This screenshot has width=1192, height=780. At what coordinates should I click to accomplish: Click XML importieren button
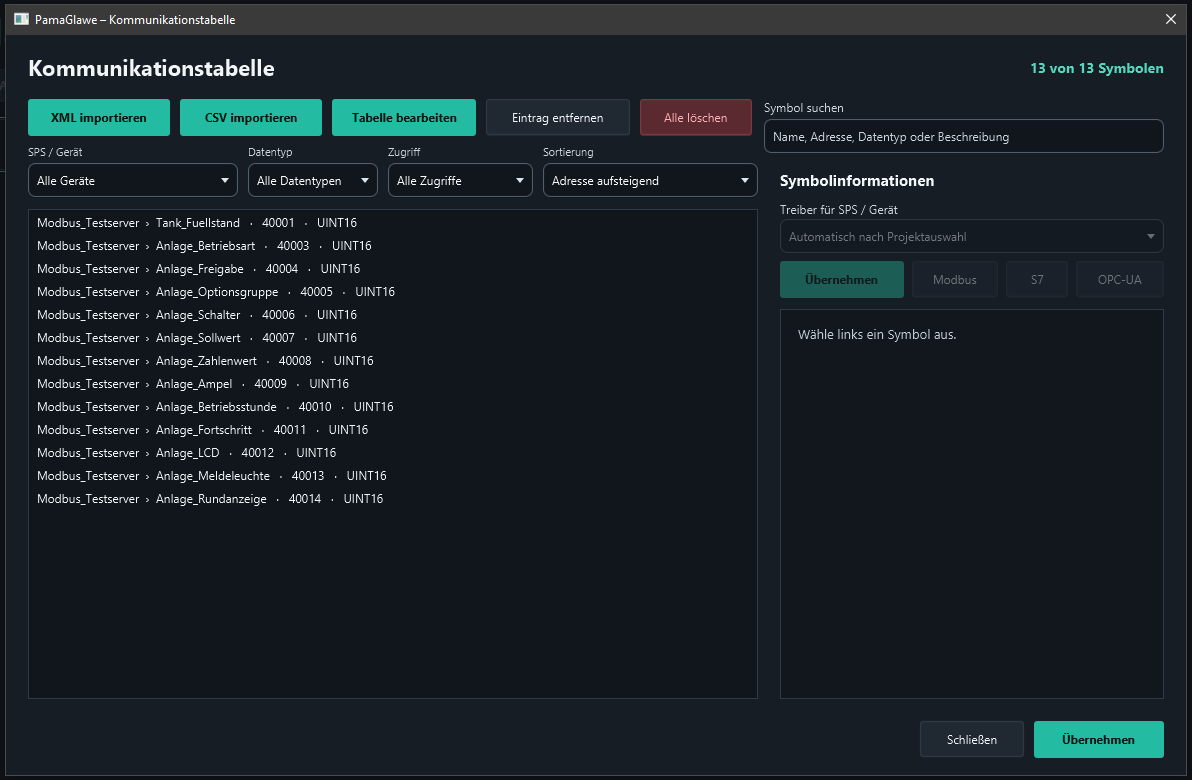[99, 118]
